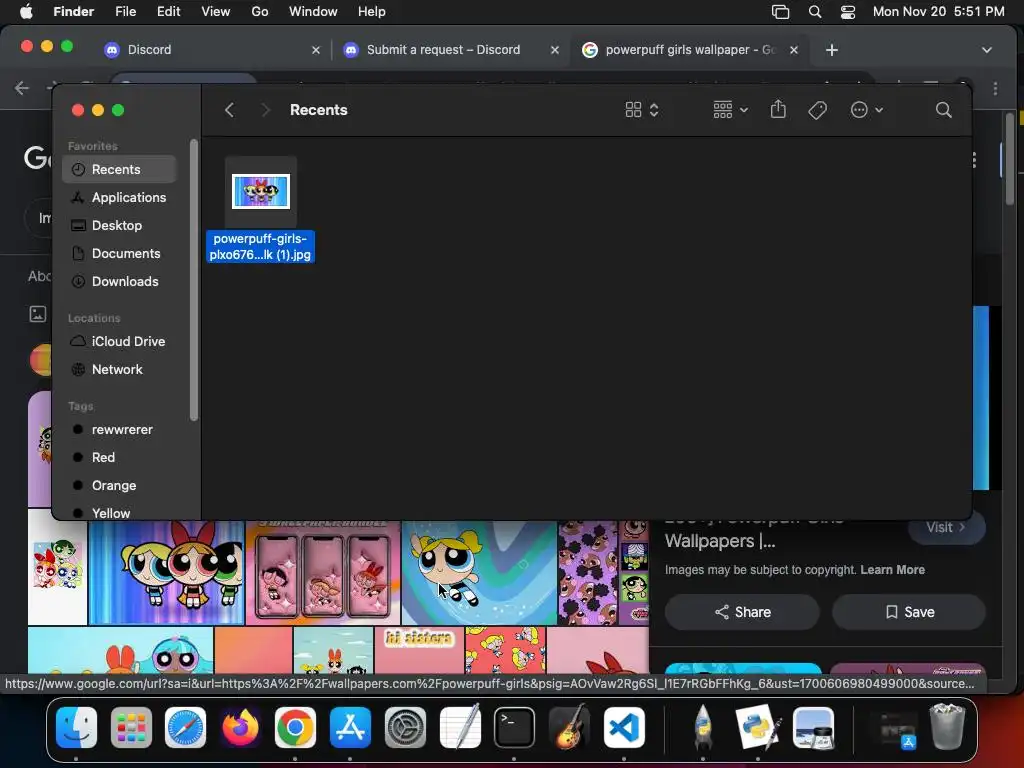Viewport: 1024px width, 768px height.
Task: Open the Finder action ellipsis menu
Action: (x=867, y=110)
